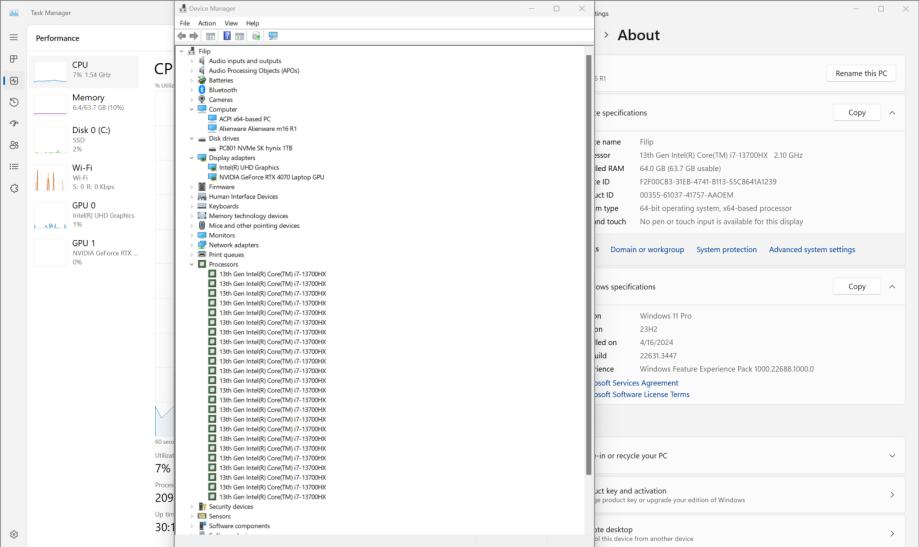Open Task Manager settings gear icon
The width and height of the screenshot is (919, 547).
(x=13, y=534)
